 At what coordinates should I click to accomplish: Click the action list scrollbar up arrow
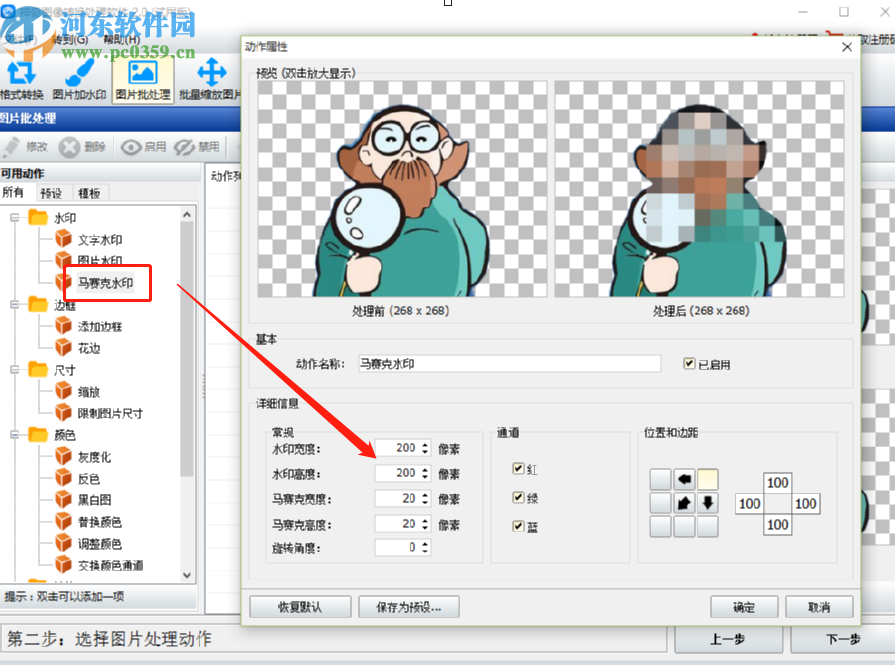[x=187, y=215]
